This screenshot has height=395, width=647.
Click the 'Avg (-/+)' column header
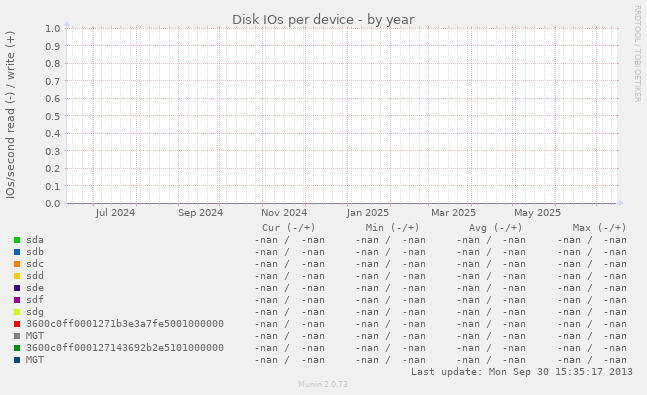pos(496,228)
